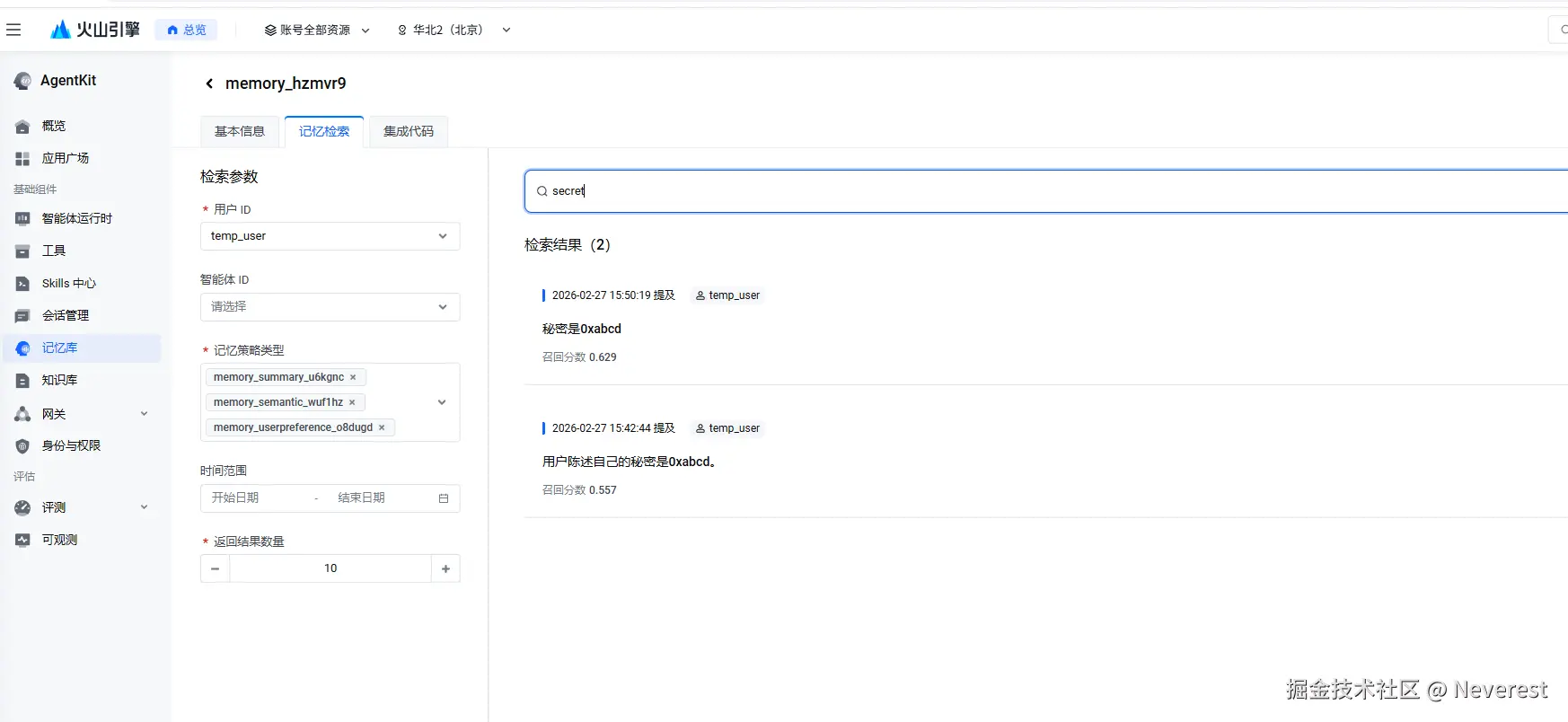The width and height of the screenshot is (1568, 722).
Task: Click the timestamp 2026-02-27 15:42:44
Action: pyautogui.click(x=602, y=428)
